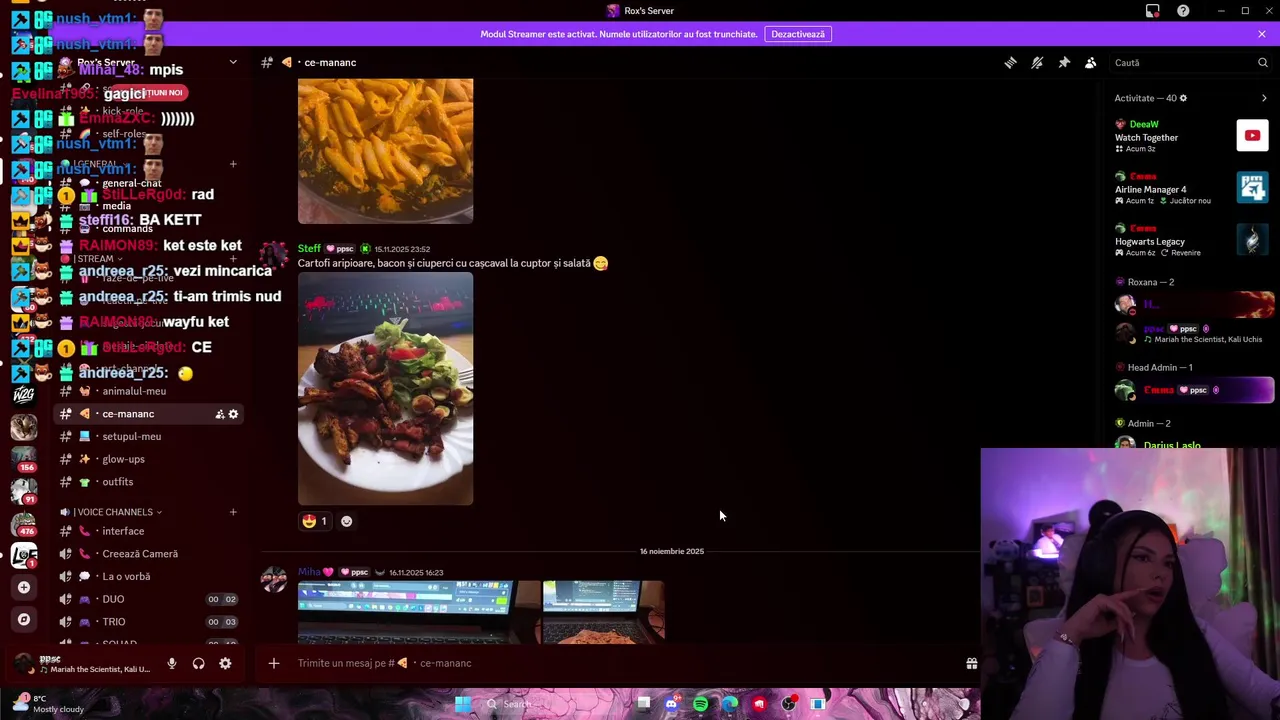Open DeeaW's Watch Together YouTube thumbnail
The image size is (1280, 720).
click(x=1252, y=136)
